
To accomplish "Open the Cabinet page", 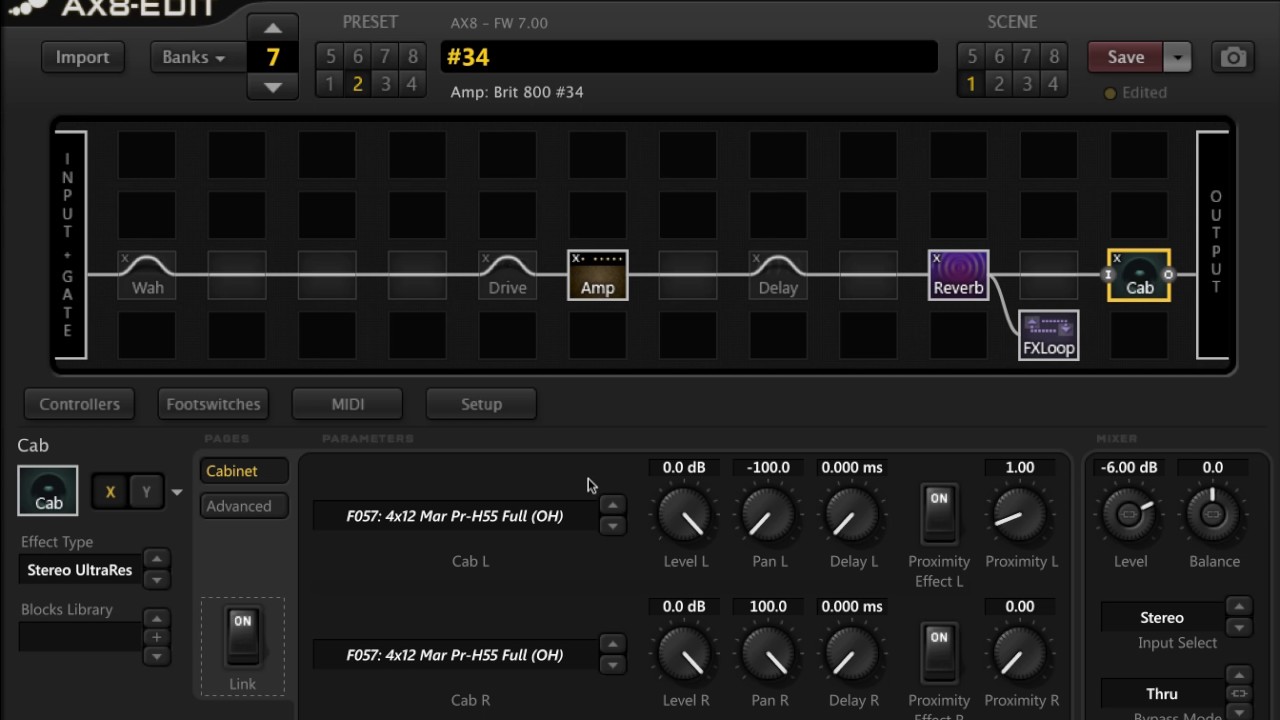I will 244,471.
